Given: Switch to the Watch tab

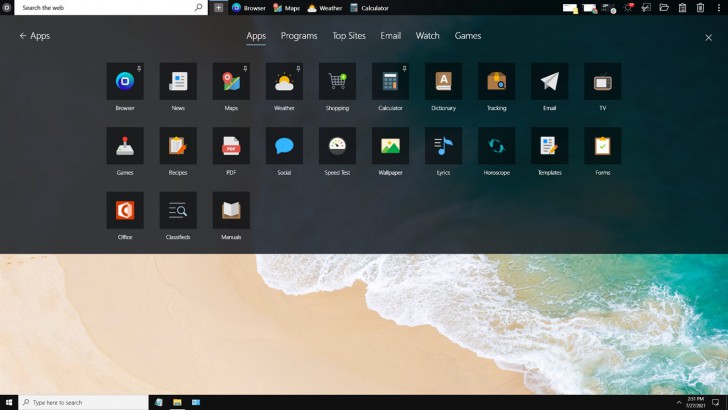Looking at the screenshot, I should point(427,36).
